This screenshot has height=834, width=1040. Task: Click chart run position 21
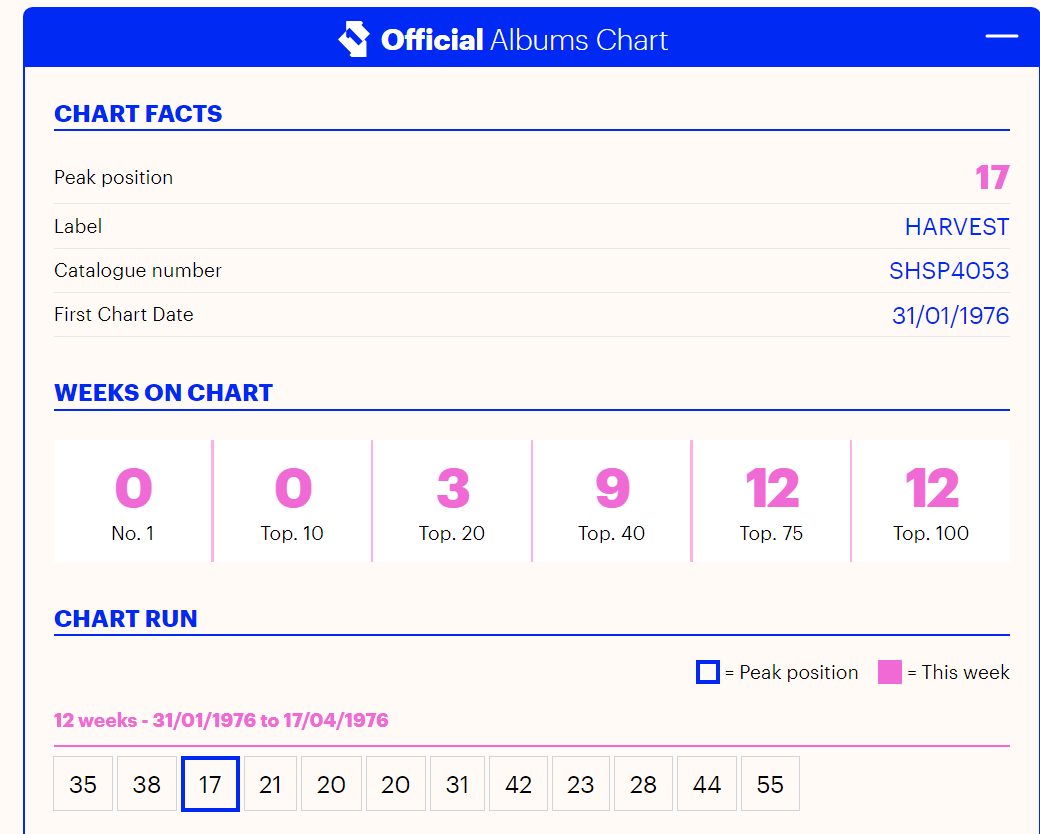coord(270,784)
